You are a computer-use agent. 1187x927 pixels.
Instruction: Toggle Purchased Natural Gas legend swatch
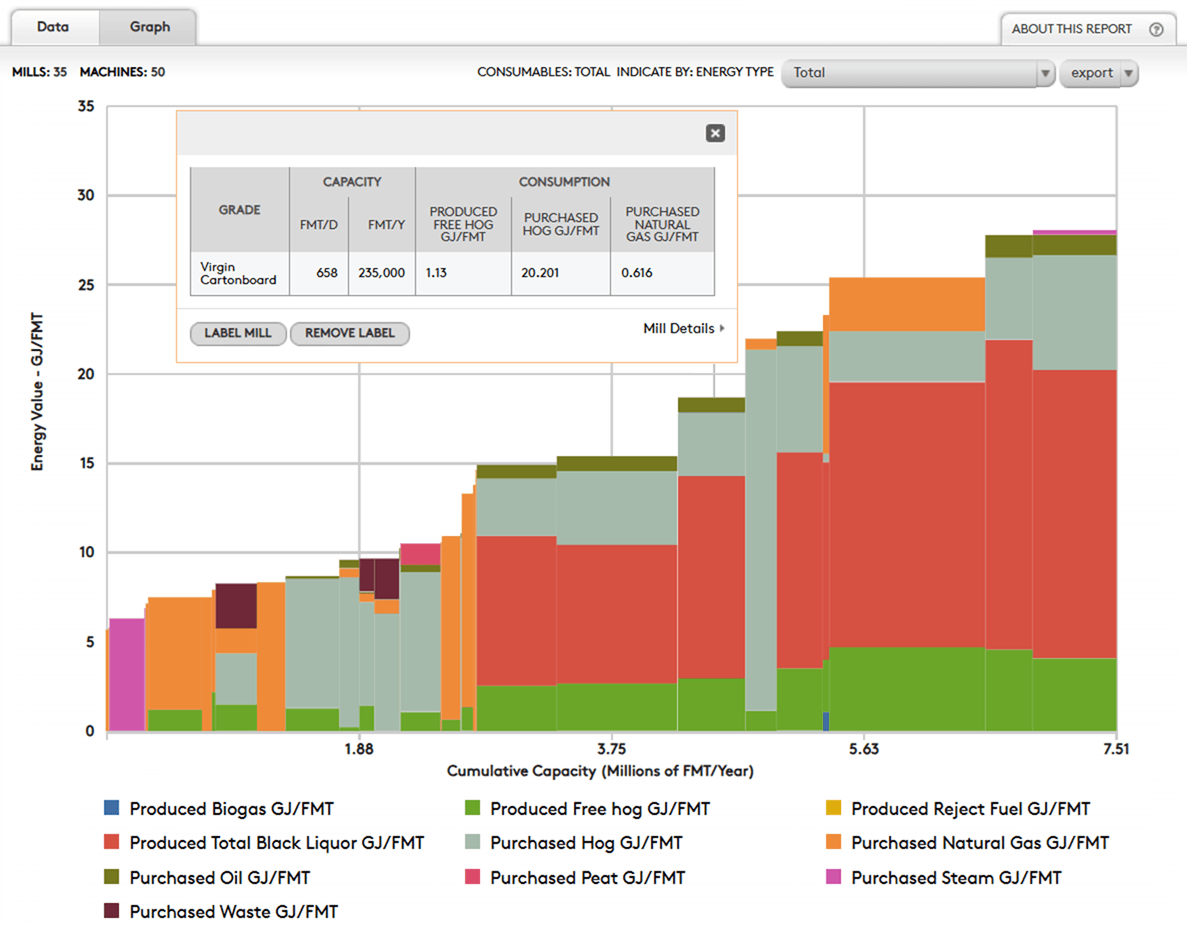point(834,843)
